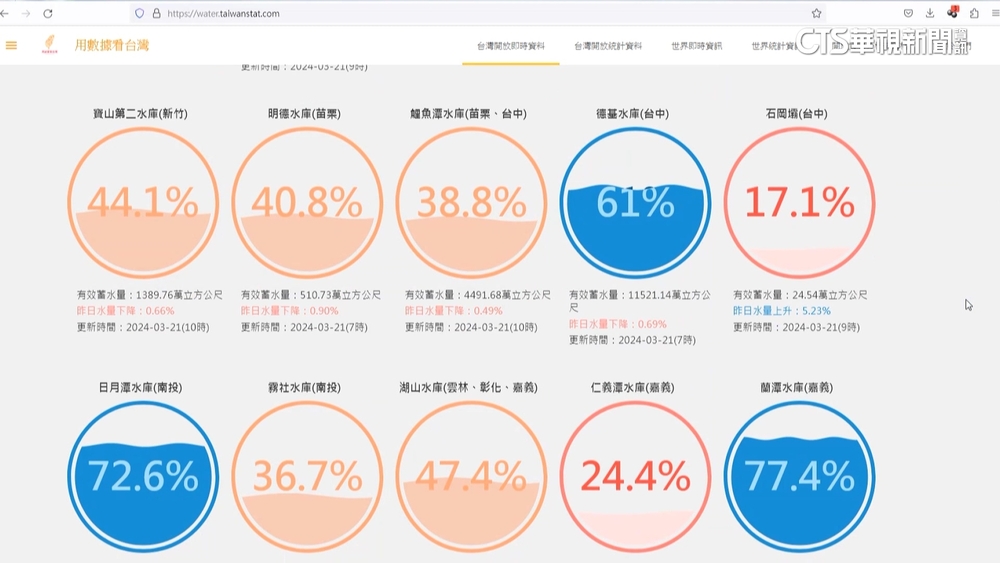
Task: Bookmark the page with the star icon
Action: coord(816,13)
